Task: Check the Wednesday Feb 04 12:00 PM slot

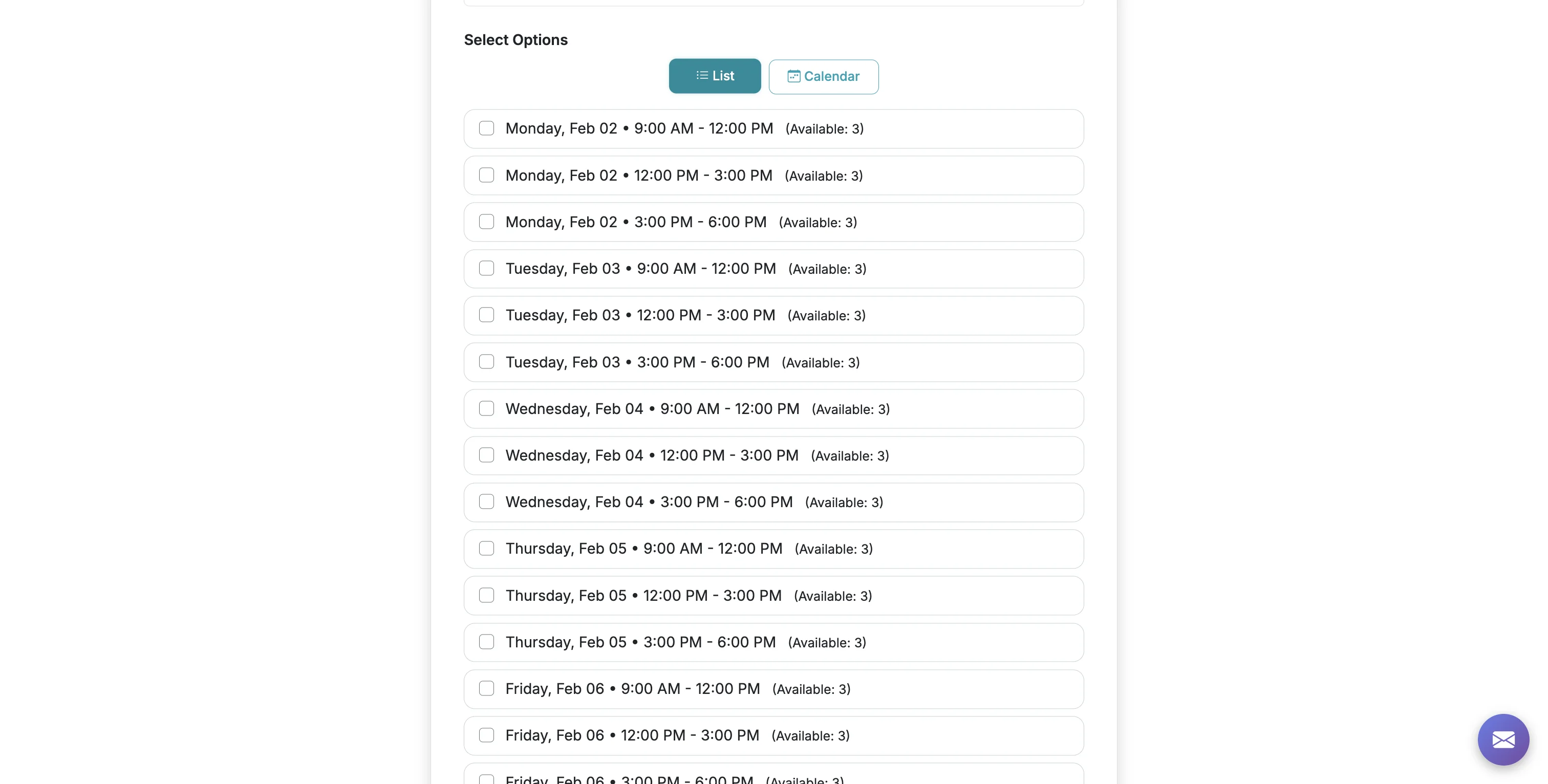Action: (486, 455)
